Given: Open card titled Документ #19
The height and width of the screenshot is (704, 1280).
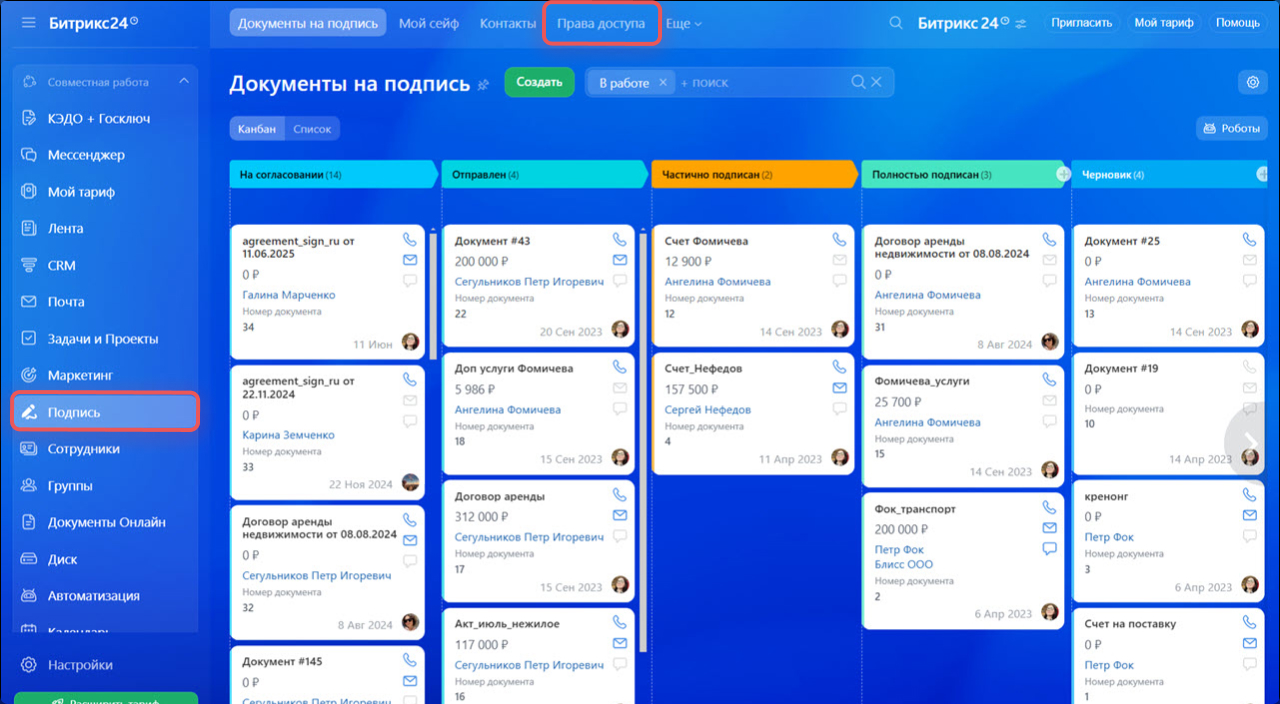Looking at the screenshot, I should point(1122,368).
